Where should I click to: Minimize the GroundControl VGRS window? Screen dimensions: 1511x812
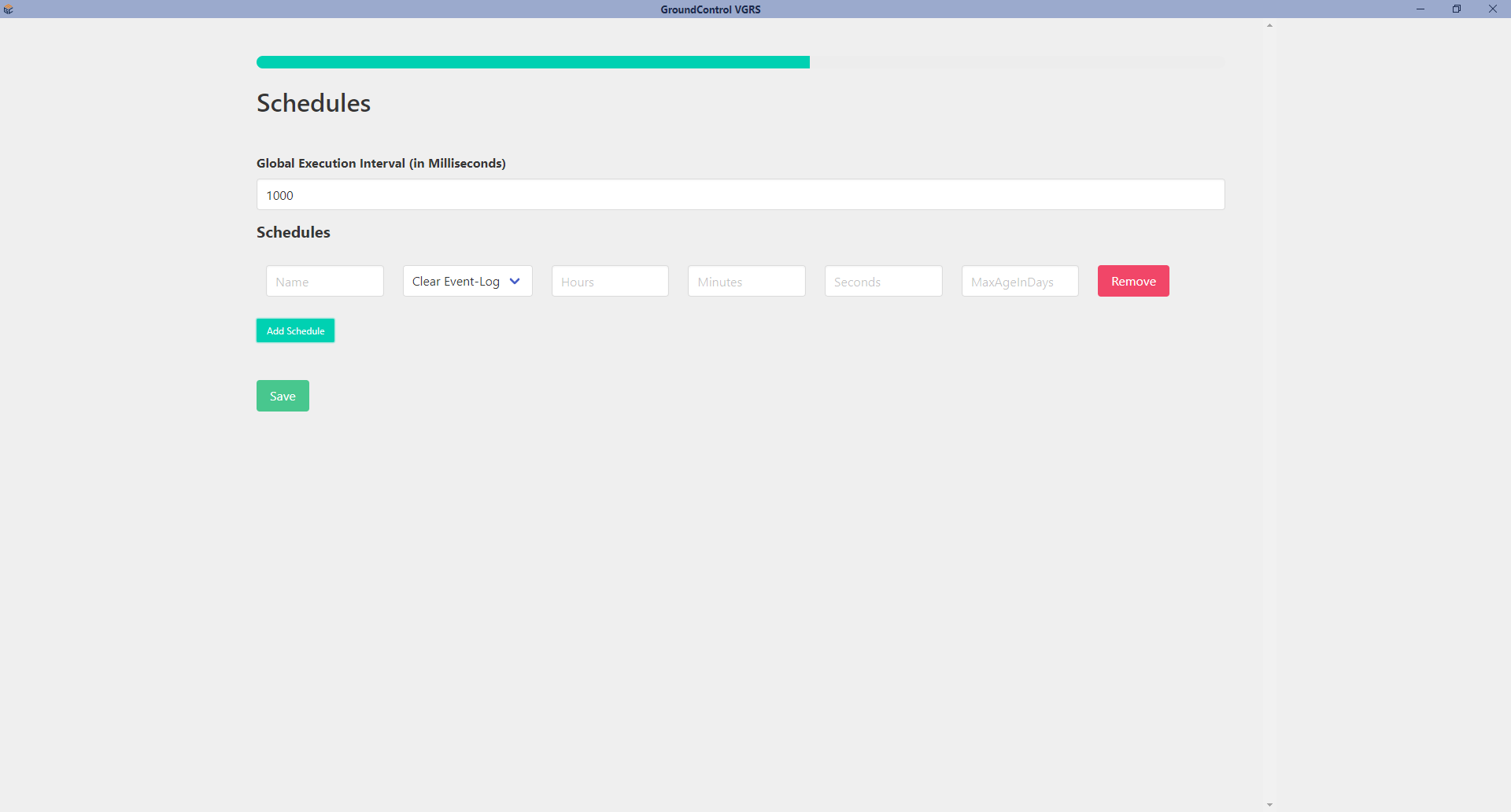click(x=1420, y=9)
